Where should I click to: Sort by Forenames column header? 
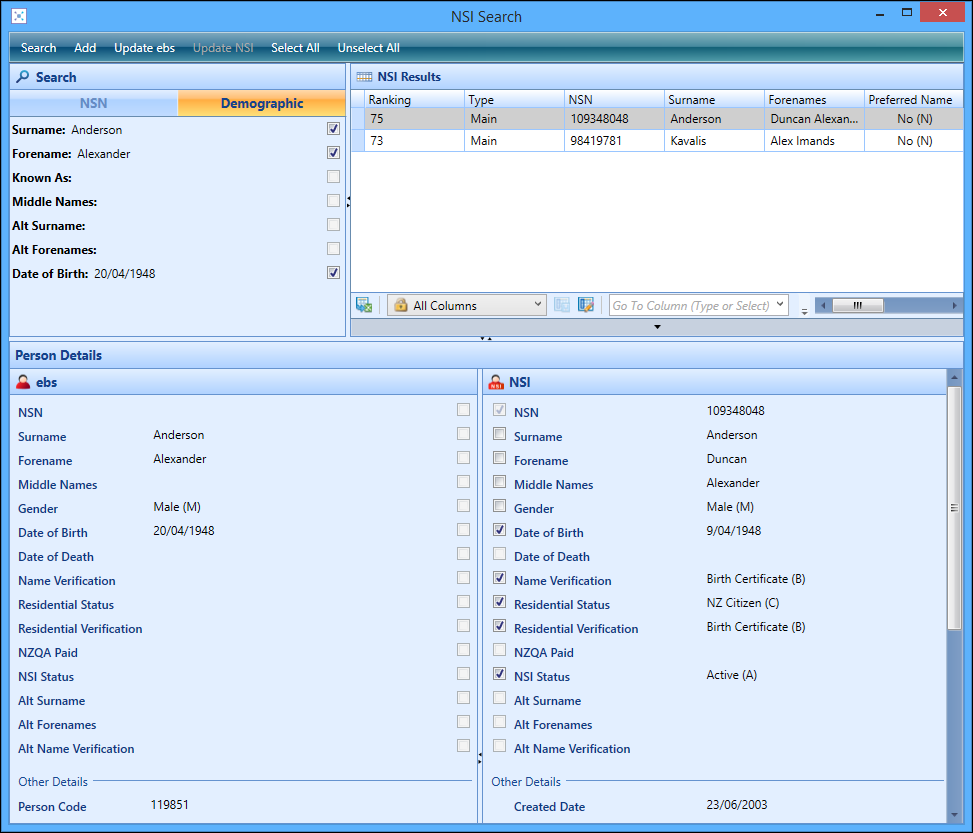click(815, 99)
